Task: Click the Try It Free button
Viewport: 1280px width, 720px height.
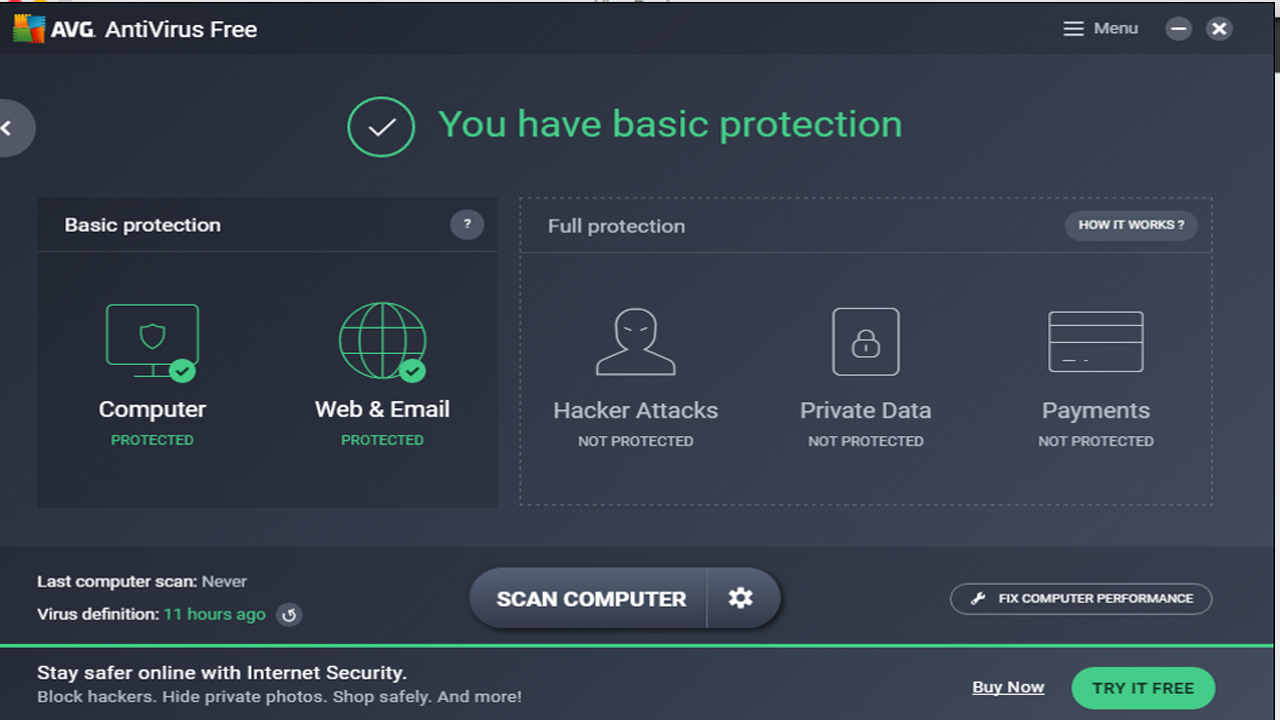Action: (1143, 688)
